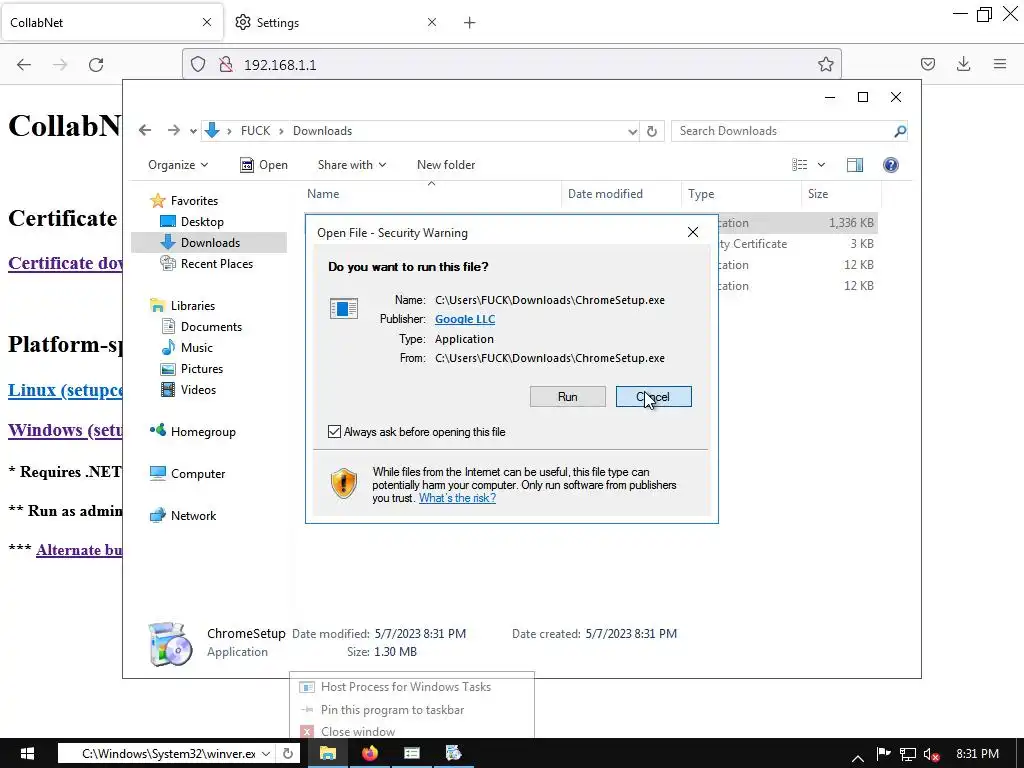1024x768 pixels.
Task: Select Favorites in the navigation pane
Action: (194, 200)
